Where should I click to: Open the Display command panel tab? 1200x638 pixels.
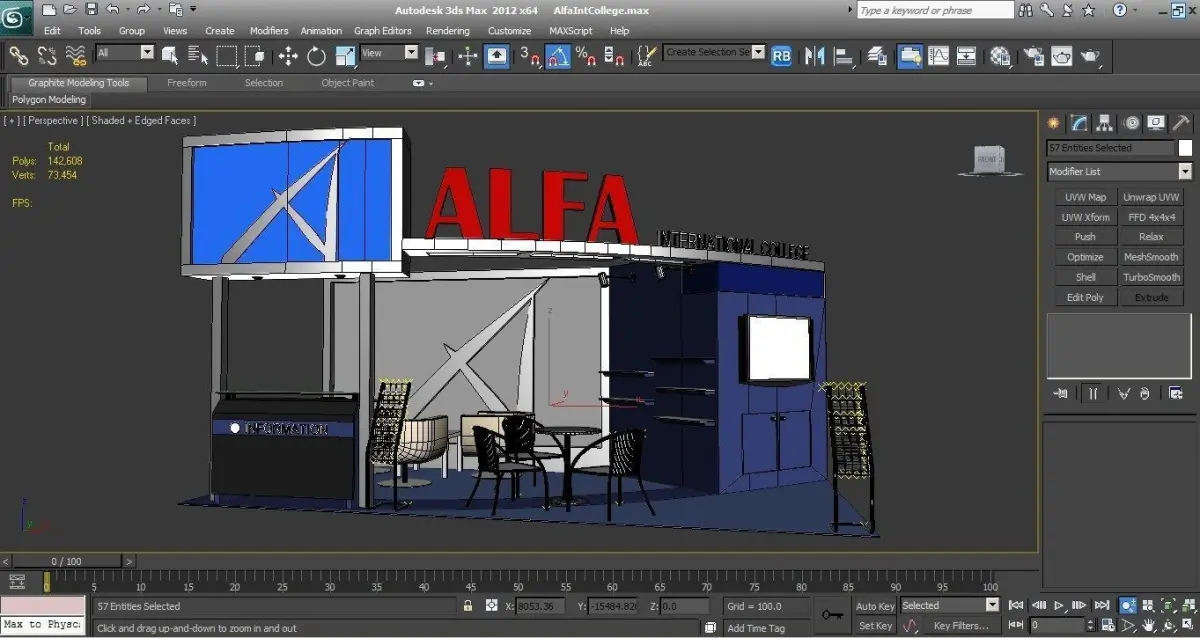coord(1157,123)
